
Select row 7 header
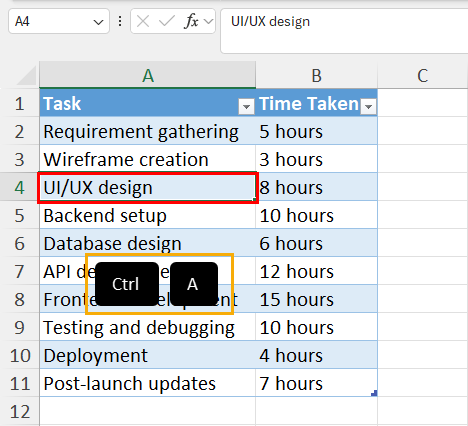(x=20, y=271)
